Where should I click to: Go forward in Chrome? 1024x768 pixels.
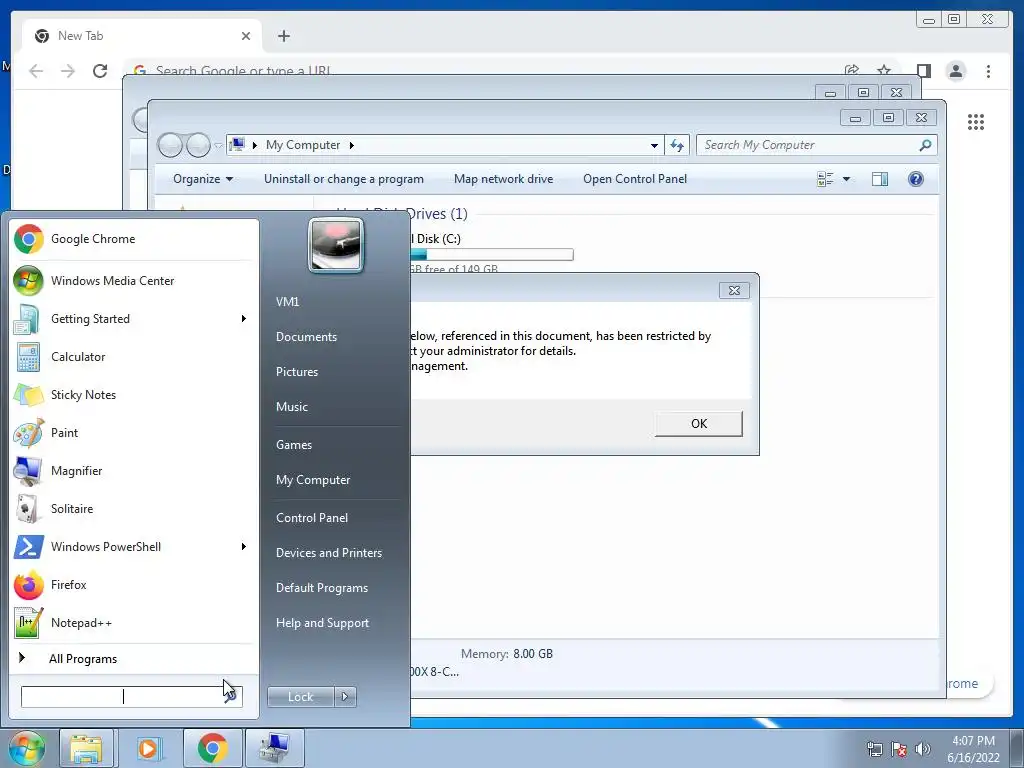coord(68,71)
